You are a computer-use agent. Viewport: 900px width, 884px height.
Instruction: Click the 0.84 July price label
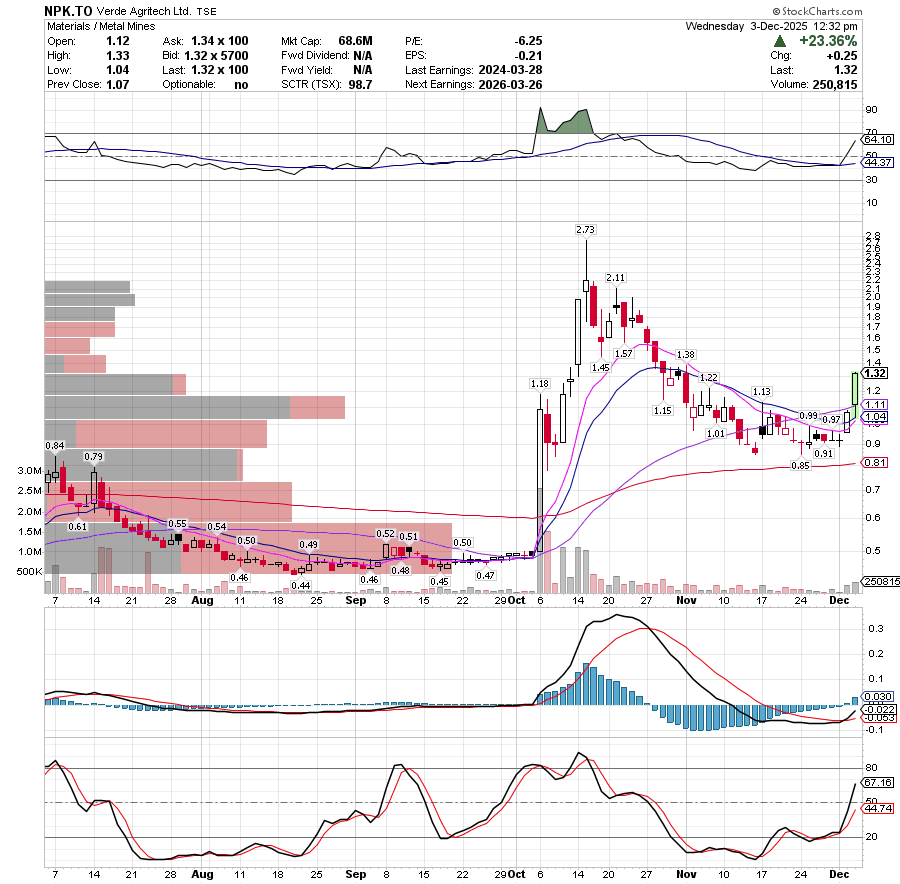pos(55,445)
